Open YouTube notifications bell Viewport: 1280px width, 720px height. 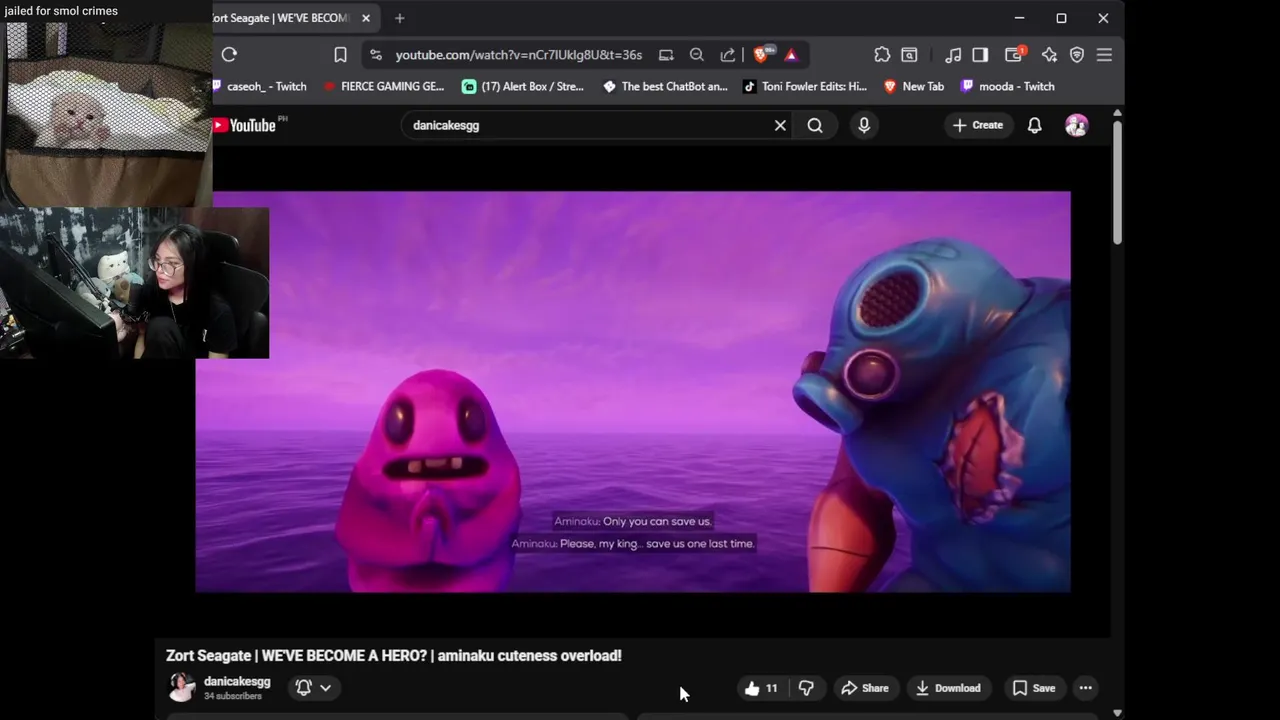(x=1035, y=125)
